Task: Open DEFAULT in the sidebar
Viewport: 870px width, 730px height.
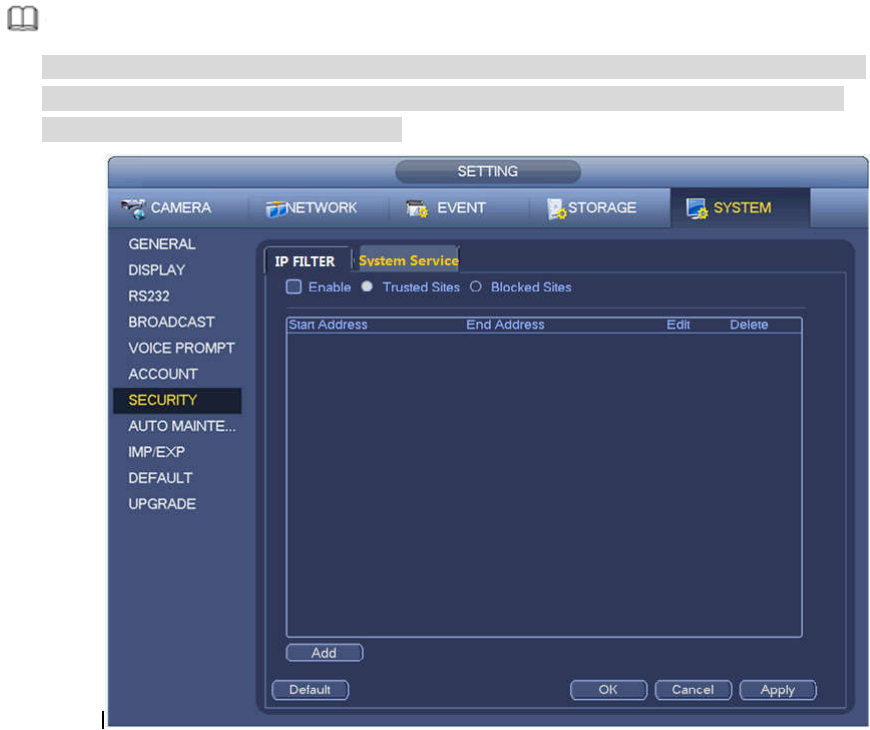Action: (x=160, y=478)
